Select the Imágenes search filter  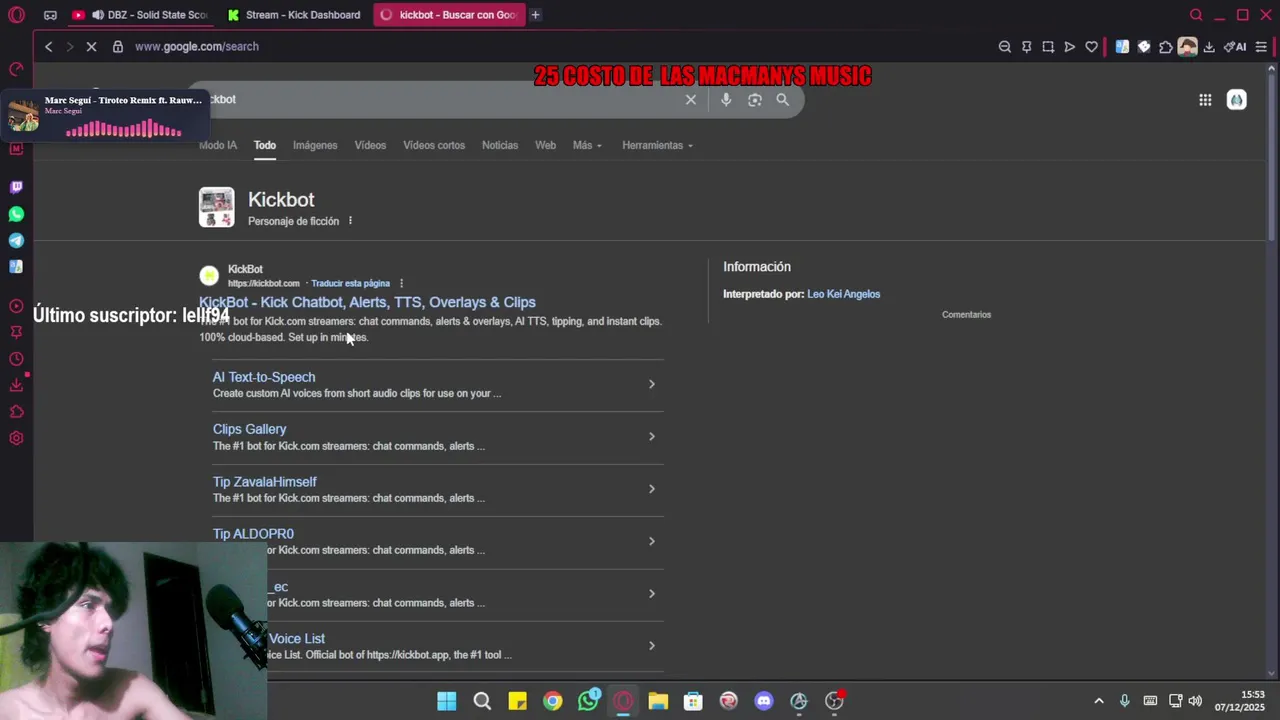tap(315, 145)
